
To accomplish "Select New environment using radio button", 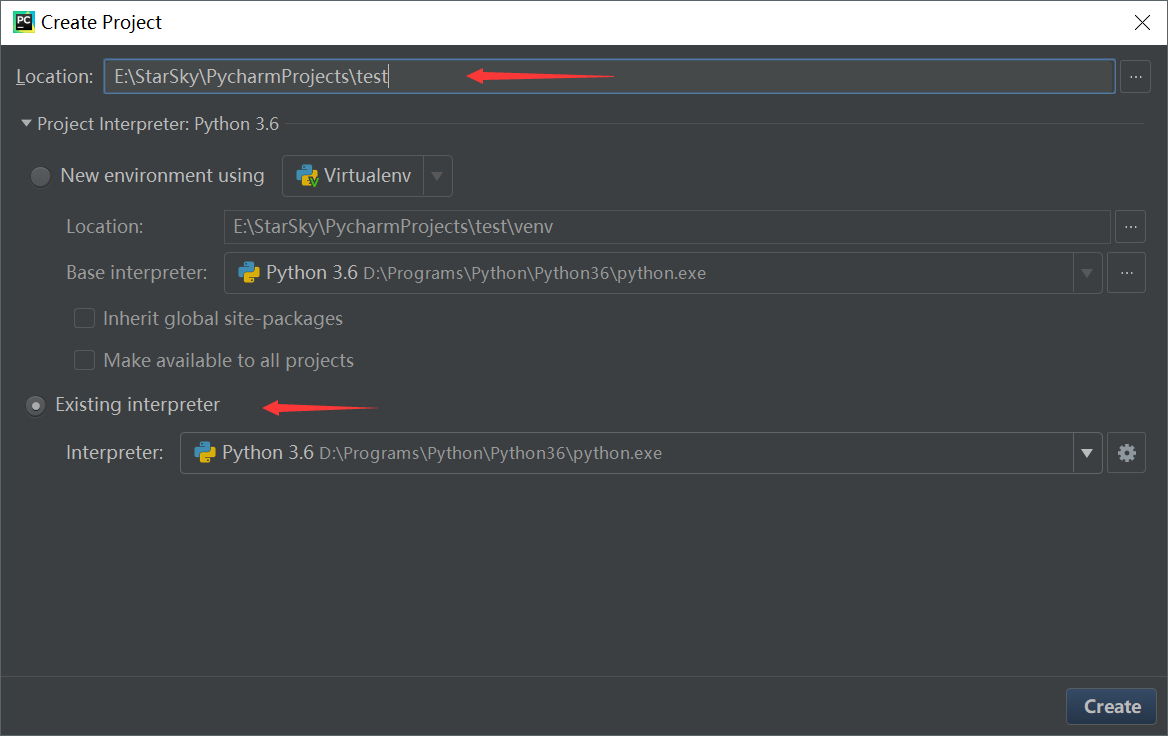I will click(40, 177).
